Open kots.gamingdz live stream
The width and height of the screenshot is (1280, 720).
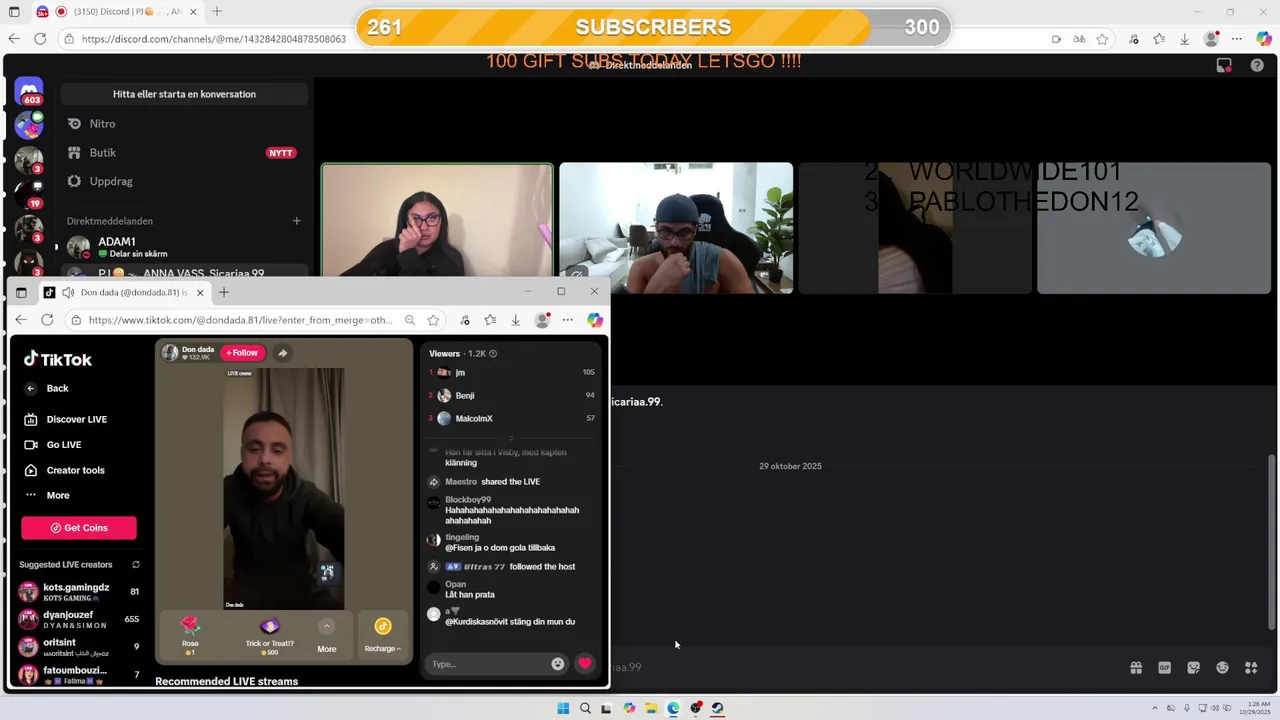coord(79,592)
